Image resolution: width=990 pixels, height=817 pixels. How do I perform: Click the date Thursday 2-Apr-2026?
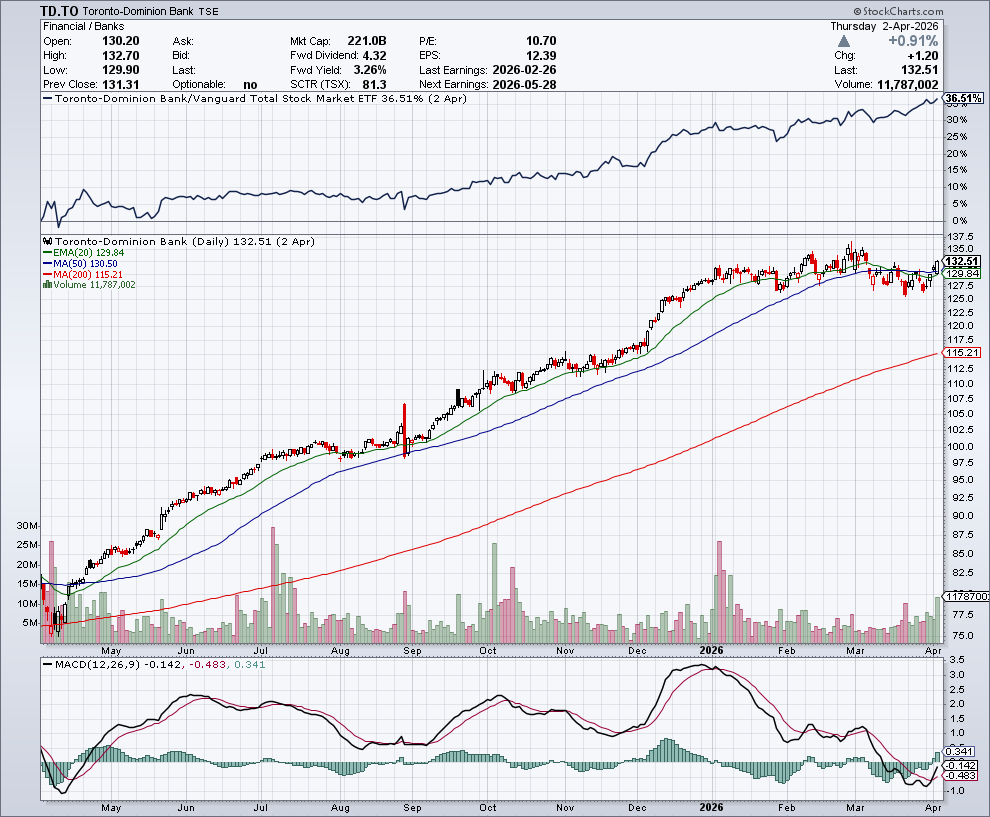(x=885, y=27)
